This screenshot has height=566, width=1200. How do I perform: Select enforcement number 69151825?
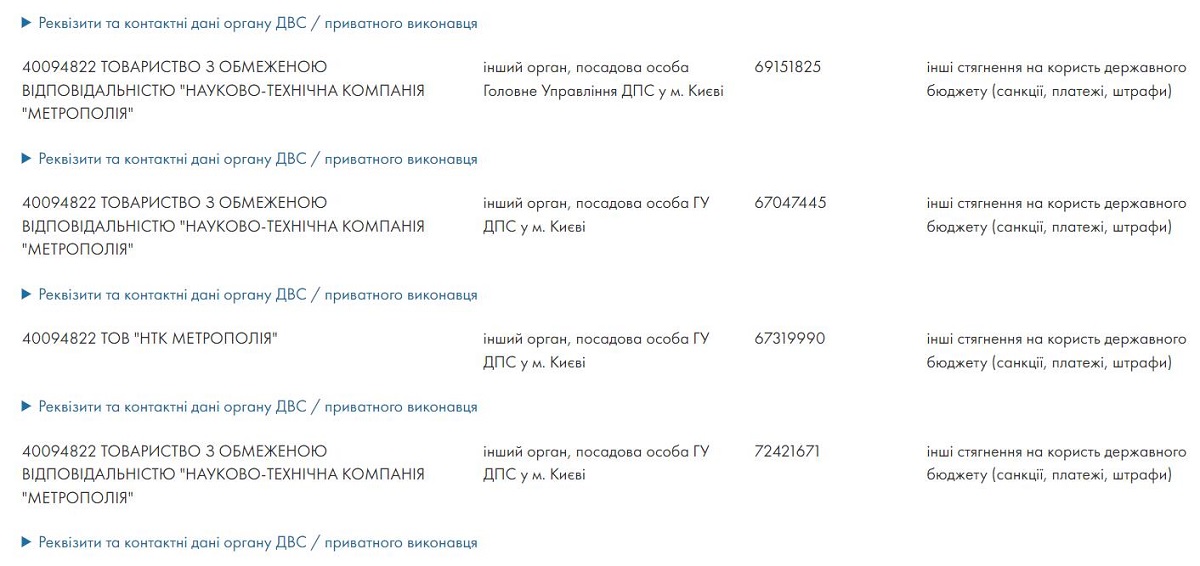(787, 67)
